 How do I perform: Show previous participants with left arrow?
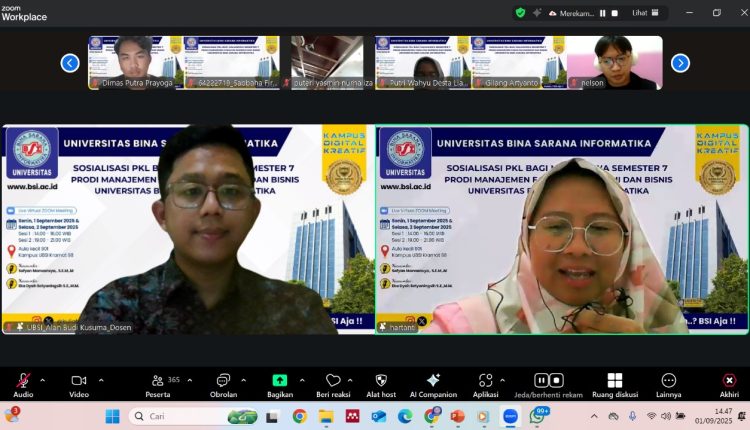tap(70, 63)
